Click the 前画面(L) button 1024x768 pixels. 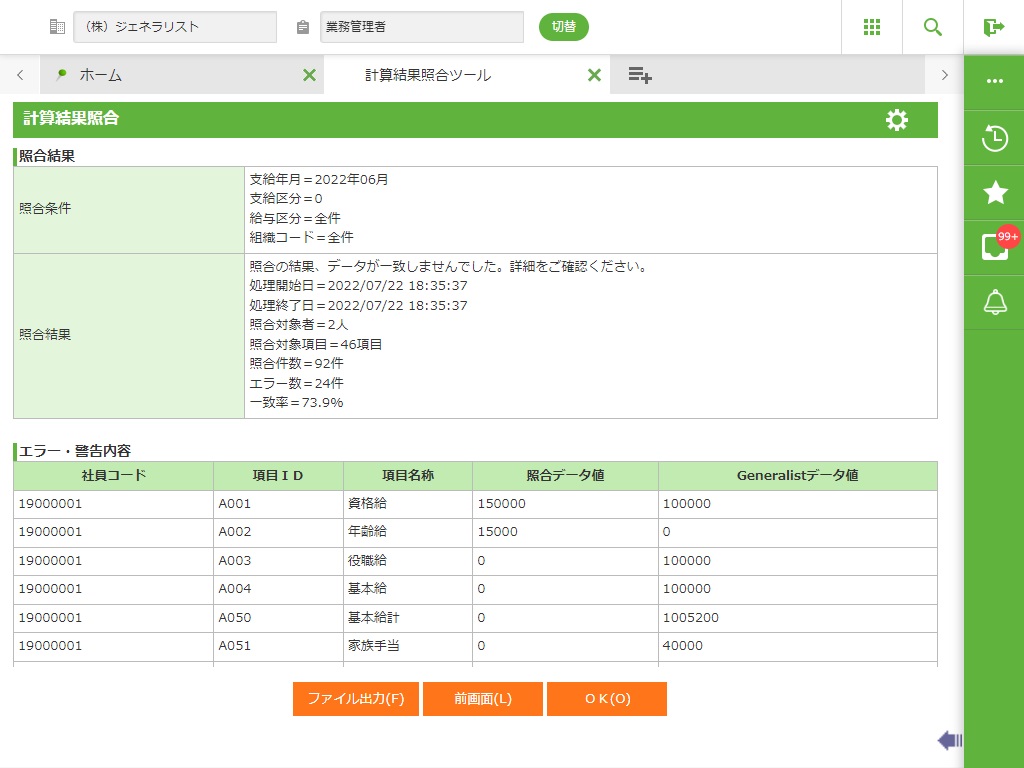pos(483,699)
